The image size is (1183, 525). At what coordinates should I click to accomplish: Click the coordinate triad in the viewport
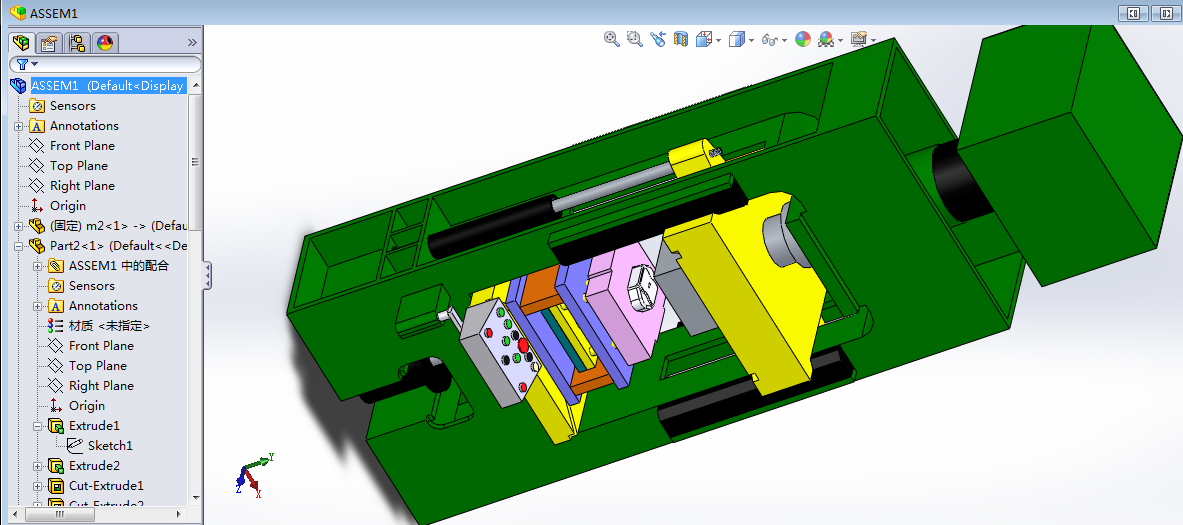click(253, 475)
